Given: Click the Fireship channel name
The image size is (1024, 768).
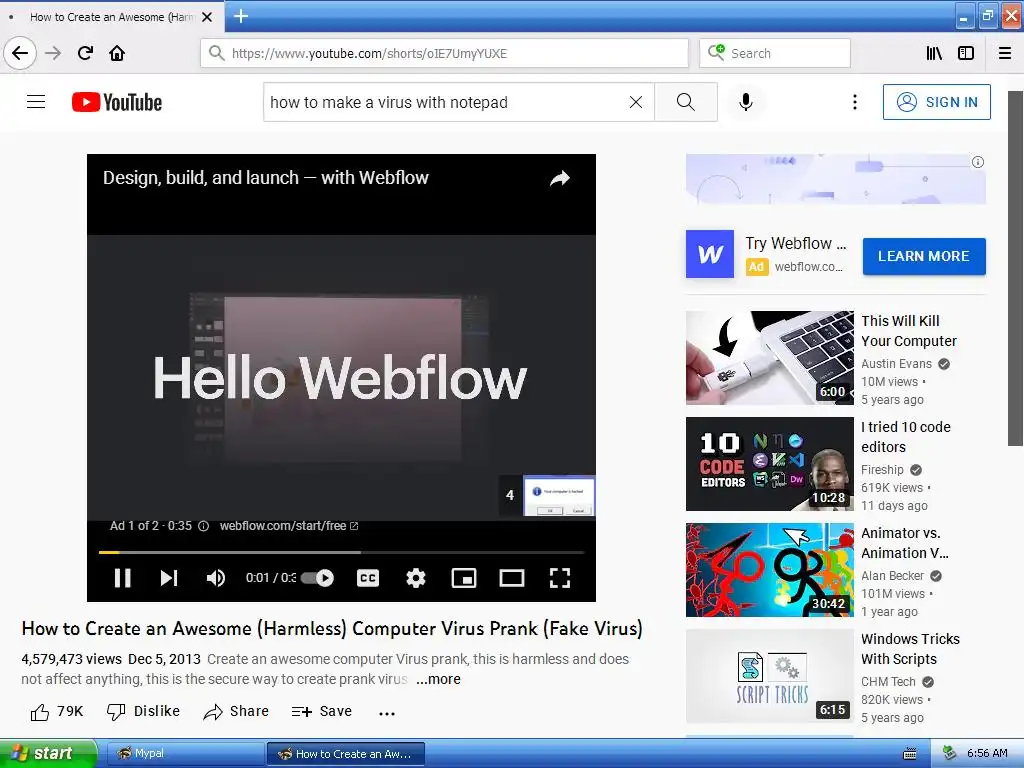Looking at the screenshot, I should click(x=882, y=470).
